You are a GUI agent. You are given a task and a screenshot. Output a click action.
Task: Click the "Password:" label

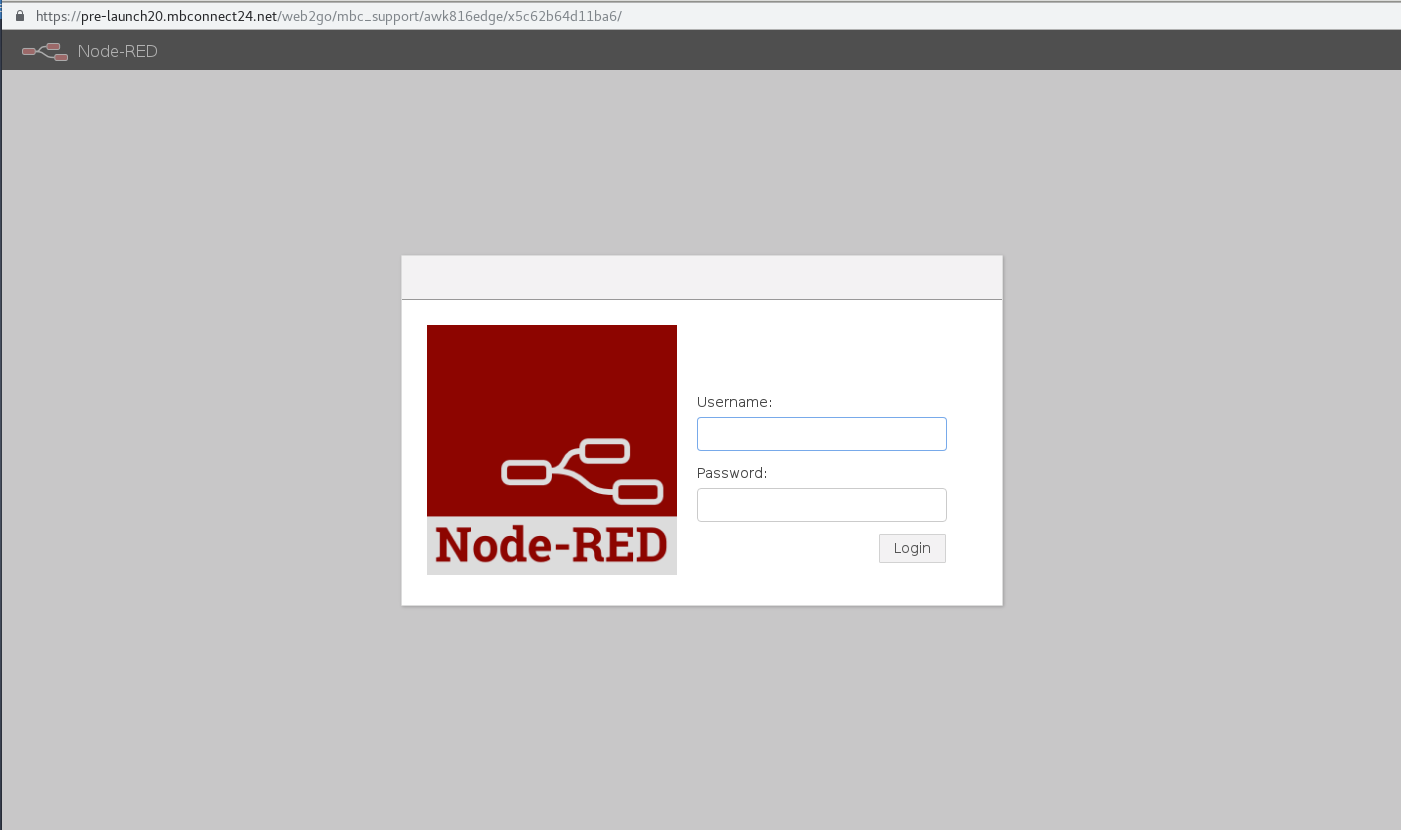tap(732, 473)
